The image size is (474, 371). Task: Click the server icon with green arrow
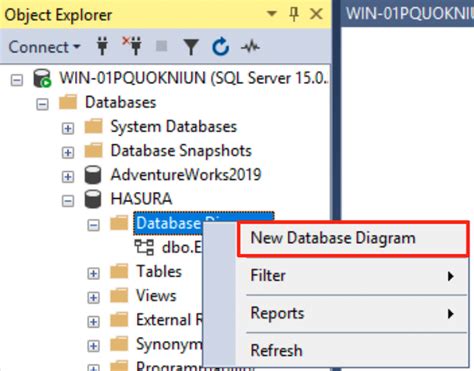[x=42, y=78]
